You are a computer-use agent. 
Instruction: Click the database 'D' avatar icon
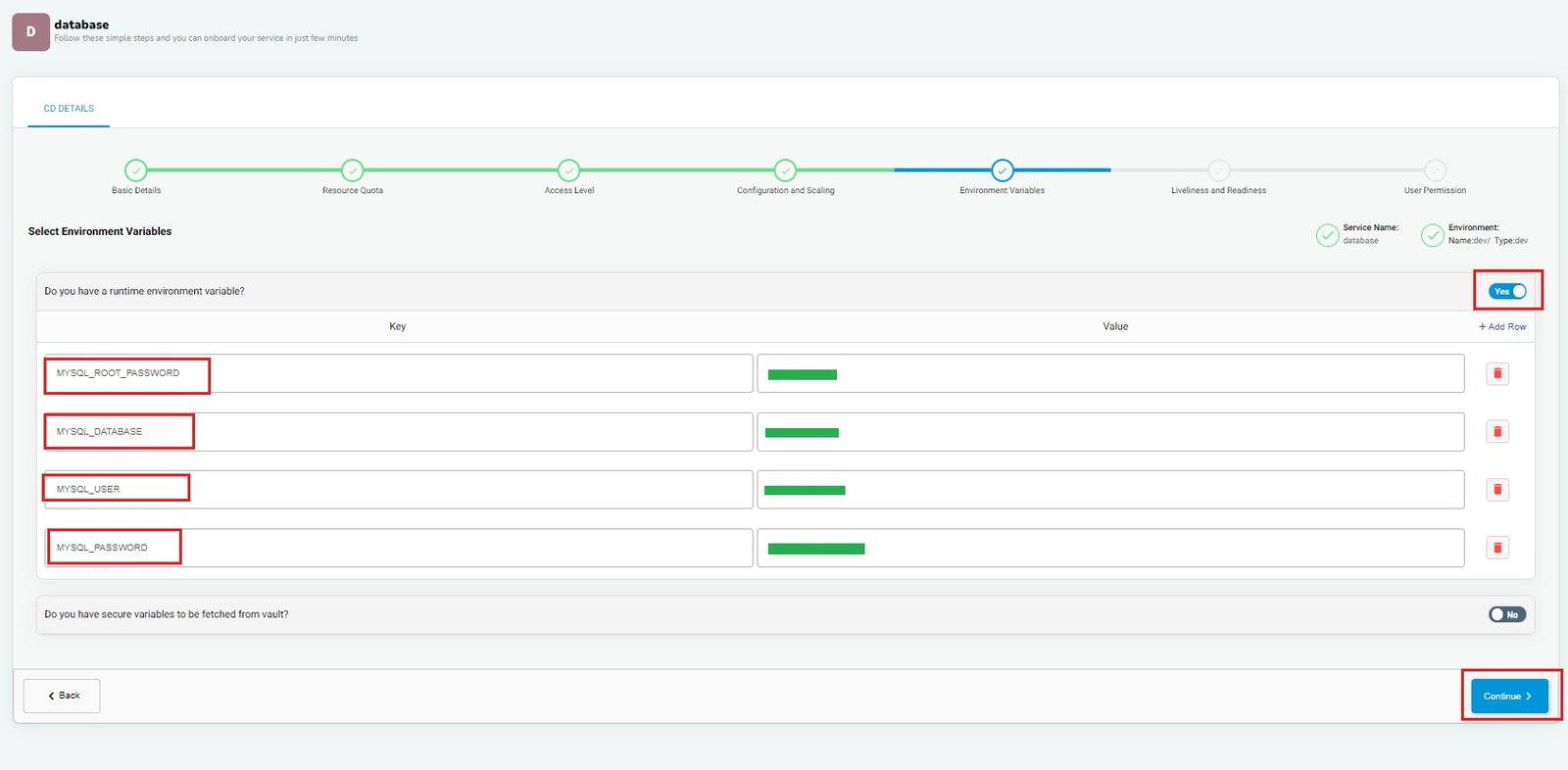coord(30,31)
